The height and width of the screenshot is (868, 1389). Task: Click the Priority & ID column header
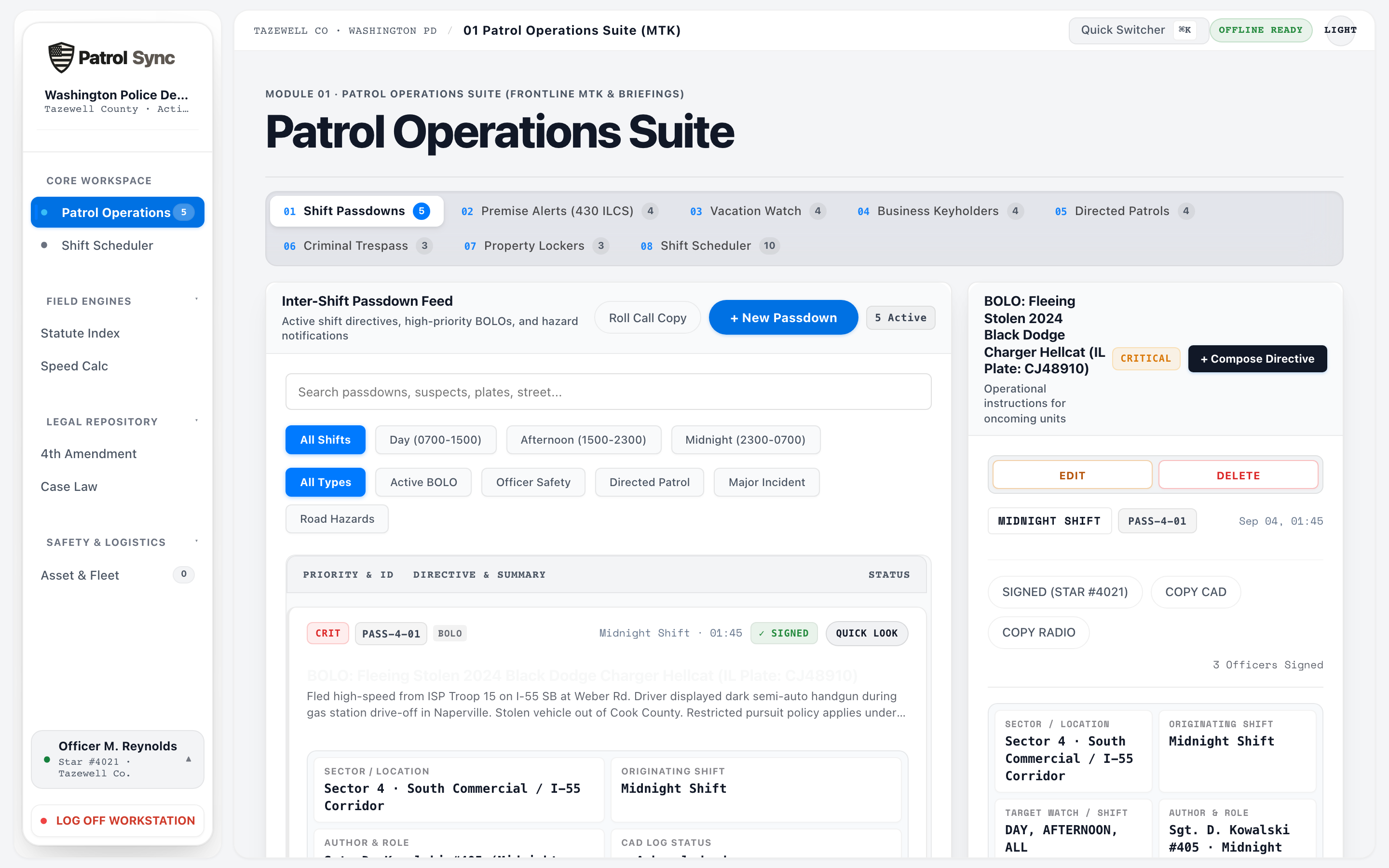[348, 575]
